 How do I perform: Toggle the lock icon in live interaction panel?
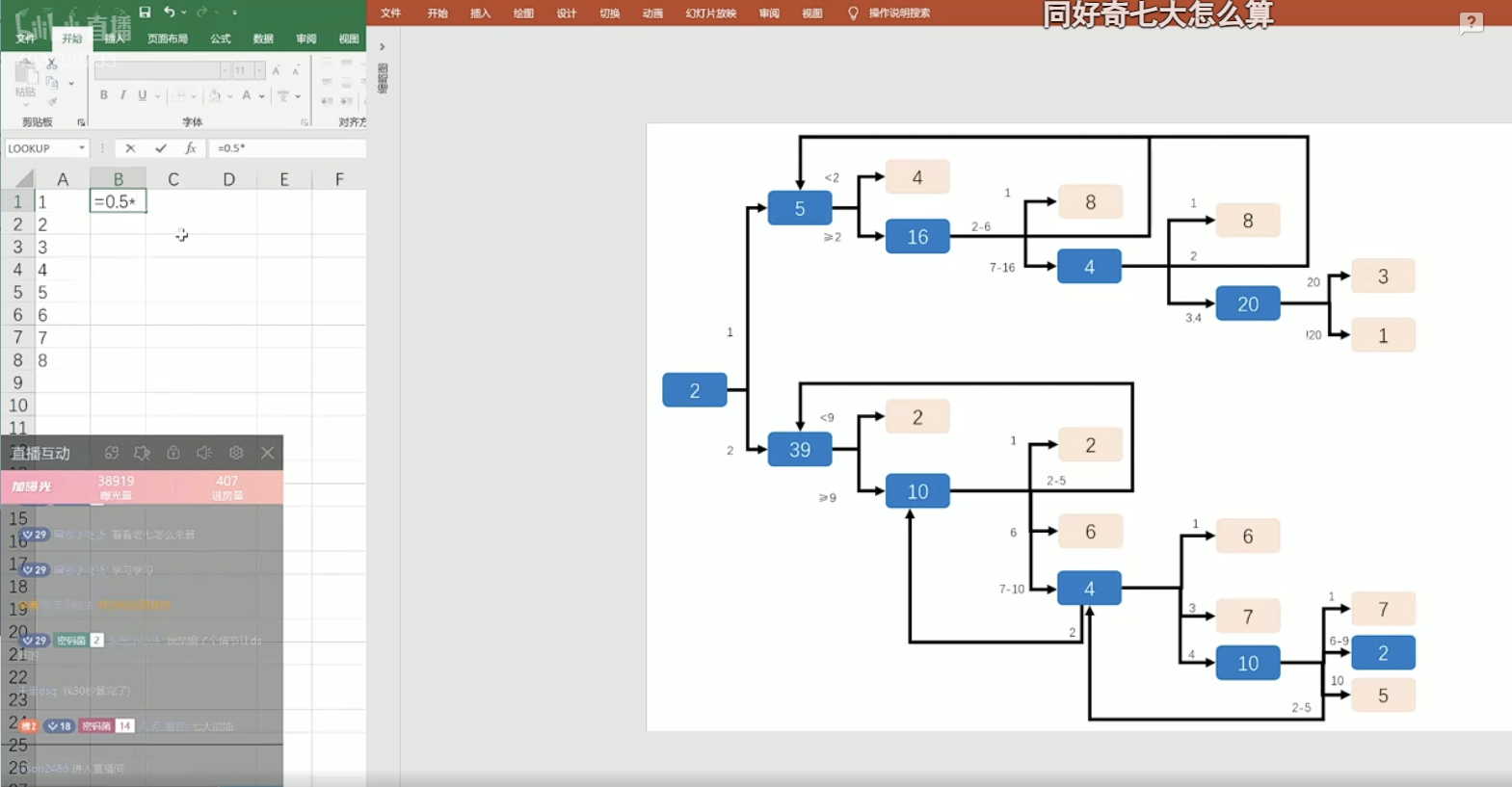pos(173,453)
